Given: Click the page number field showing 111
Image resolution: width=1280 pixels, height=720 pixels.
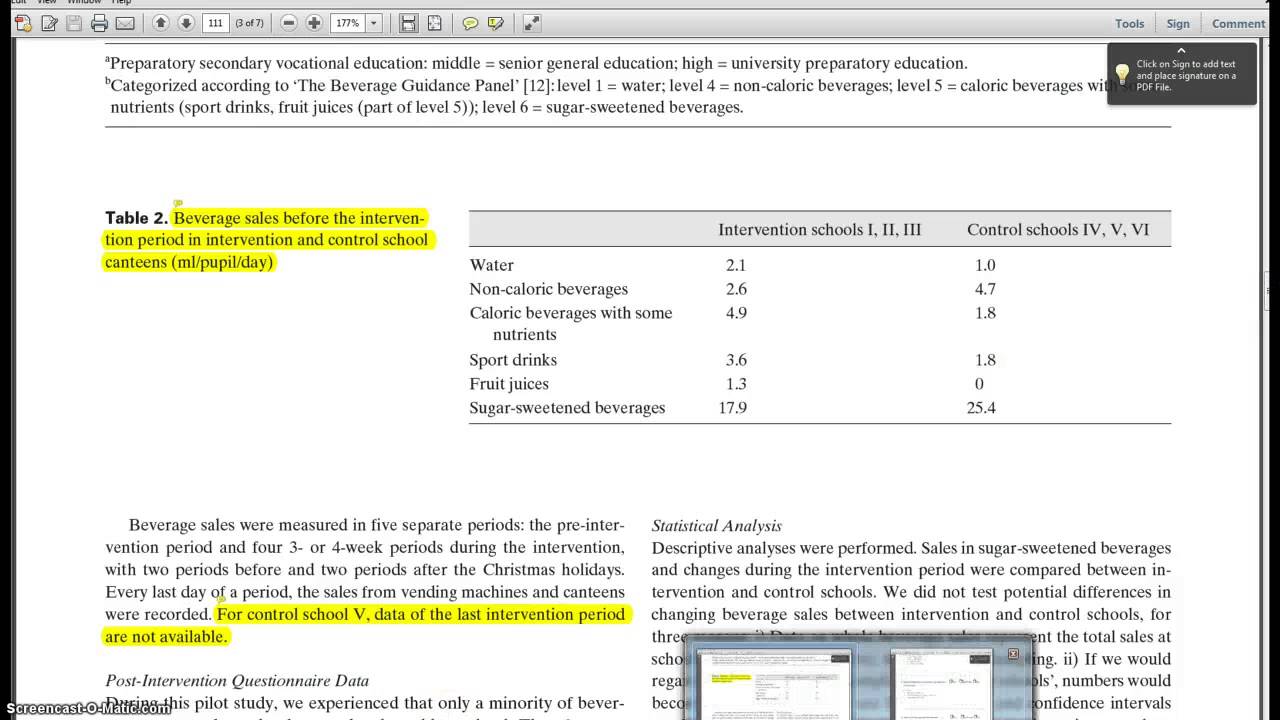Looking at the screenshot, I should (x=215, y=23).
